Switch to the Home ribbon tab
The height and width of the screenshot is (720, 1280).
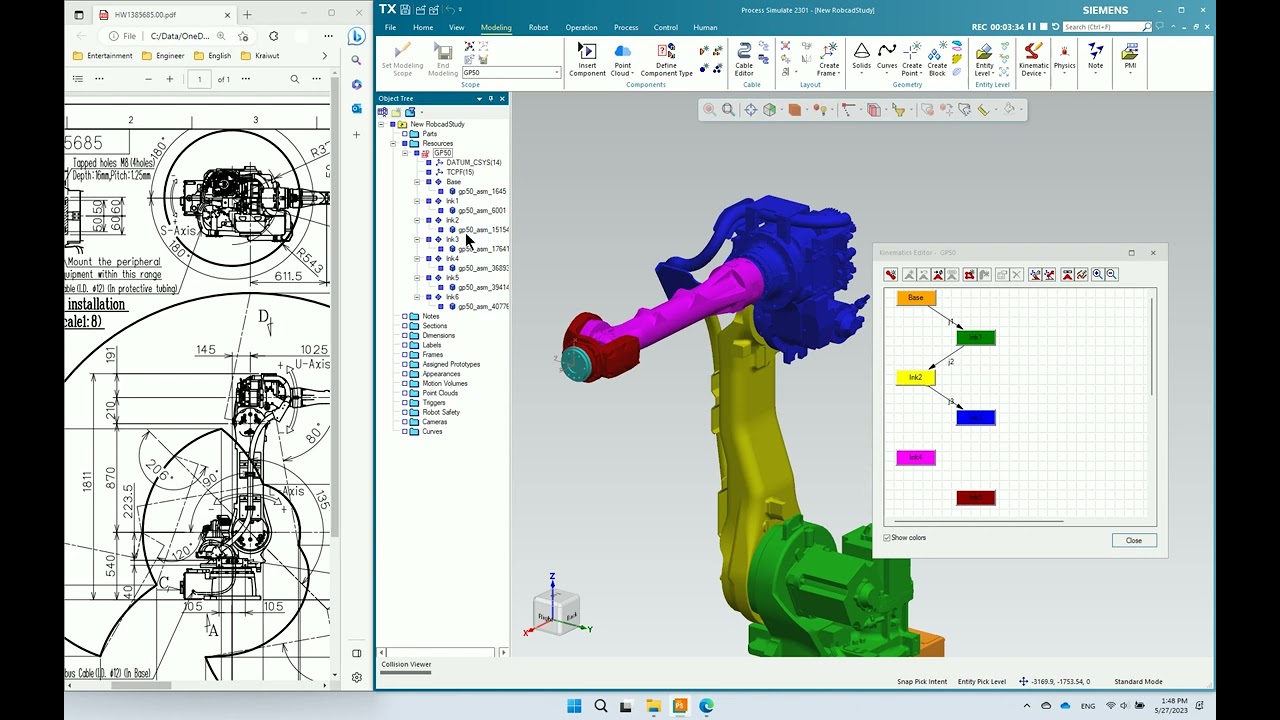[423, 28]
